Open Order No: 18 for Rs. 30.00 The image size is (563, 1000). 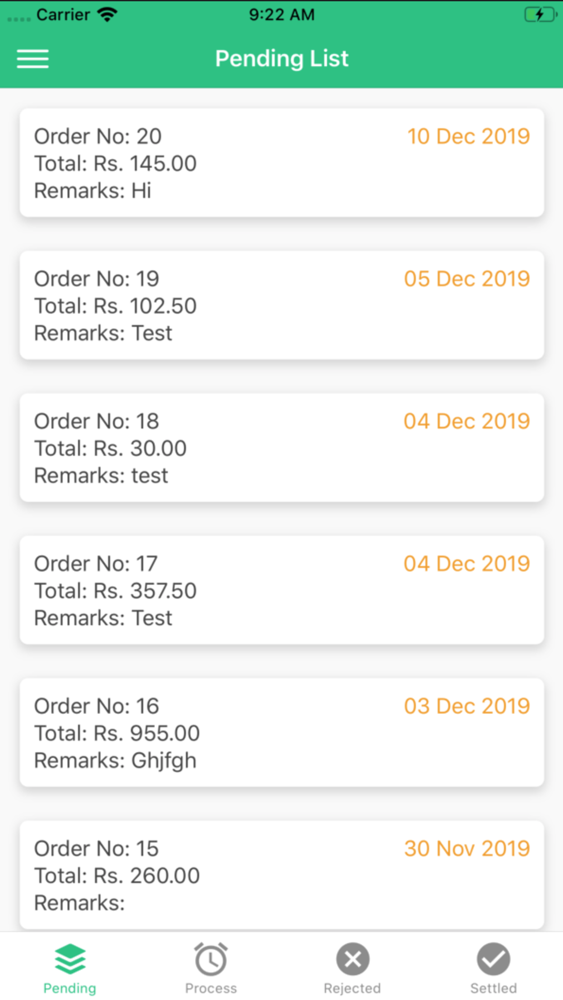point(282,447)
